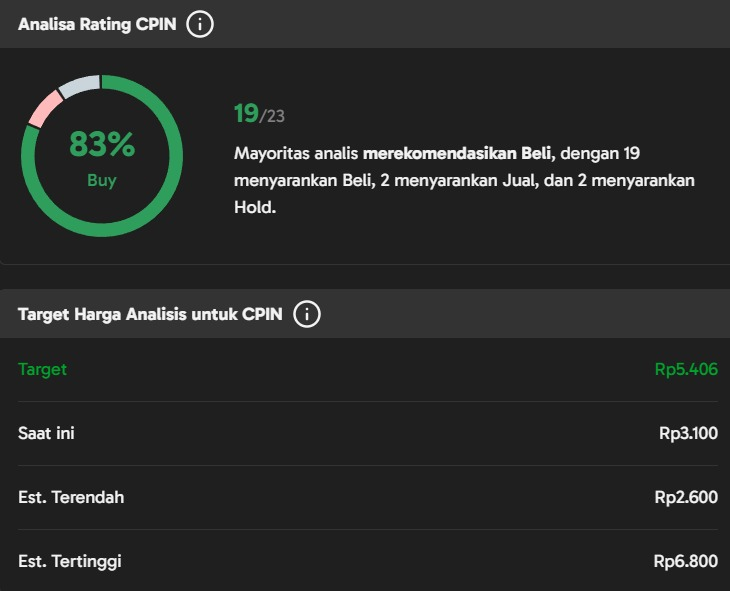Open info icon beside Target Harga Analisis
730x591 pixels.
point(307,314)
